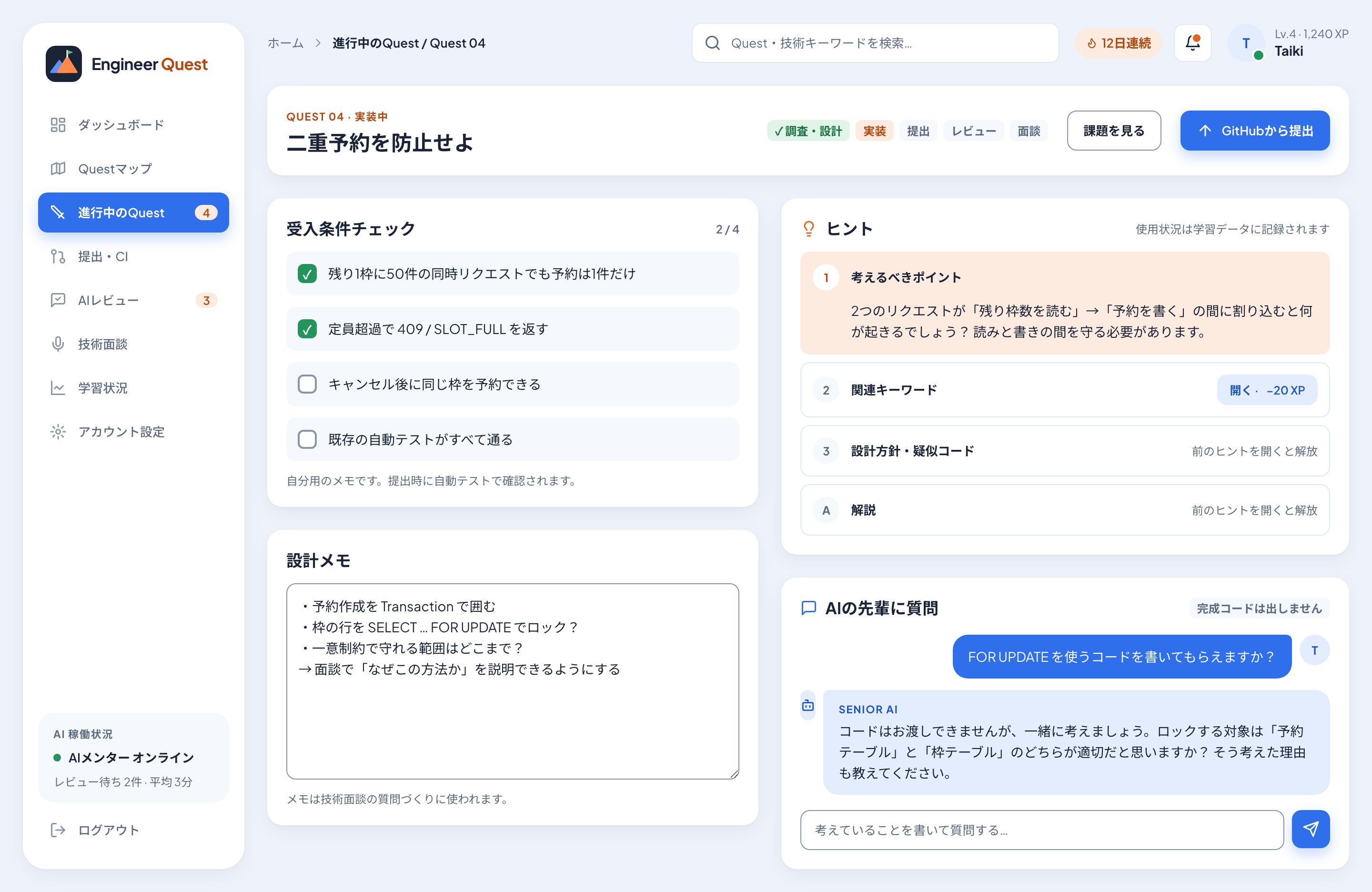The image size is (1372, 892).
Task: Open 関連キーワード hint for −20 XP
Action: point(1267,390)
